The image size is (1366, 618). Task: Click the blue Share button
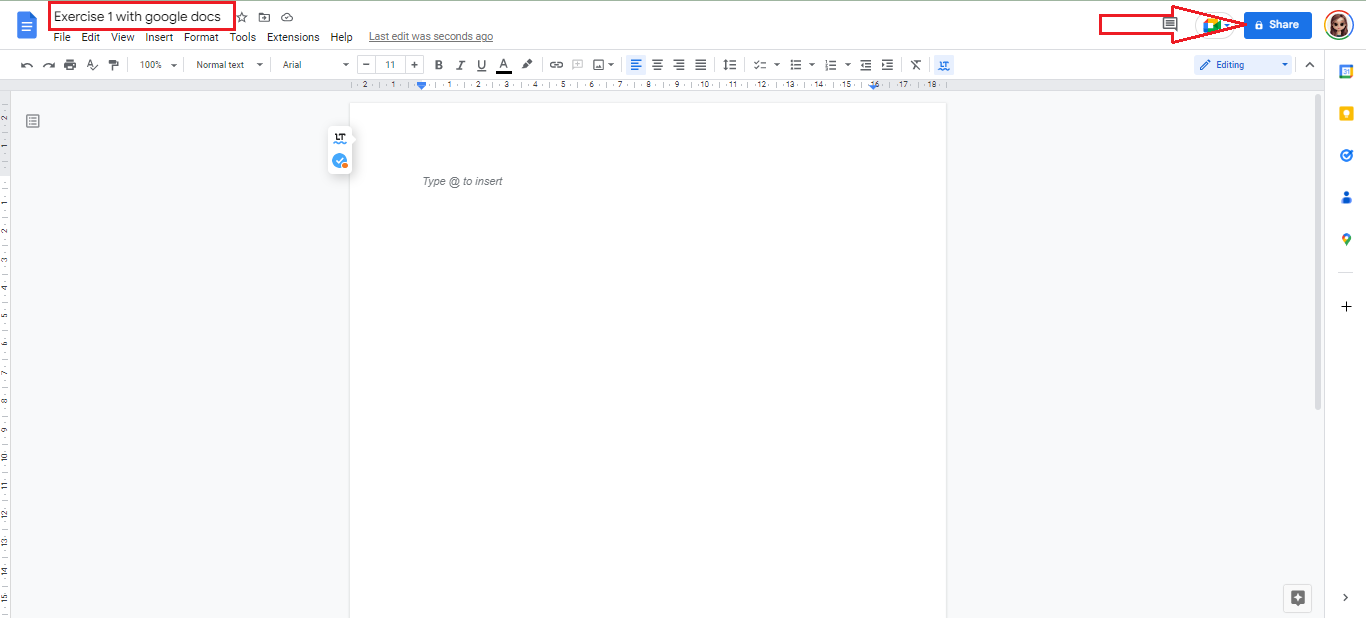pyautogui.click(x=1277, y=25)
